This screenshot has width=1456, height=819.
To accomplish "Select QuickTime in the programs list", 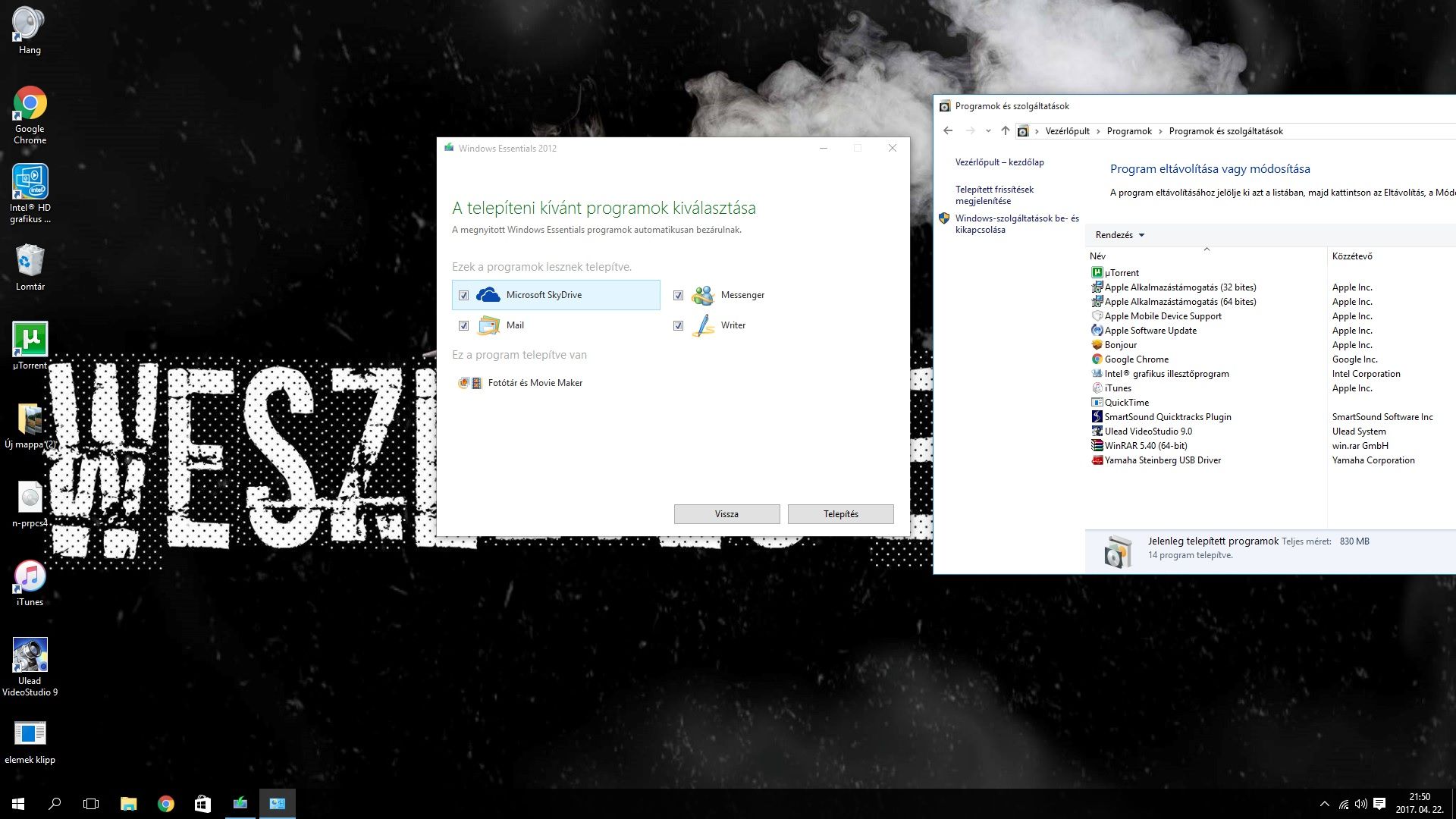I will [x=1120, y=403].
